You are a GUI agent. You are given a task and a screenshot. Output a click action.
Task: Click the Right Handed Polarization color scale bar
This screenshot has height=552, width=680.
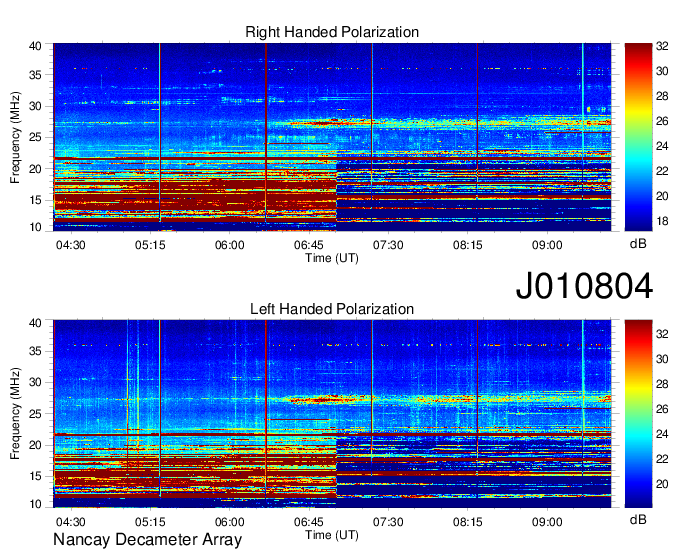[x=638, y=137]
